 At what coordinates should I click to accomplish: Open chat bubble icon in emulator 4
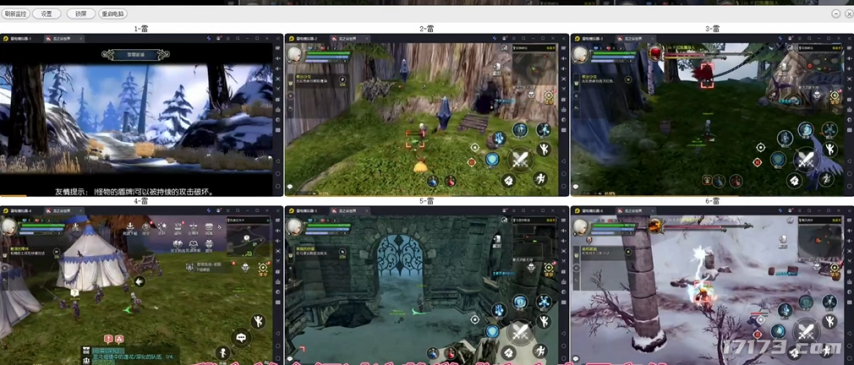point(241,338)
